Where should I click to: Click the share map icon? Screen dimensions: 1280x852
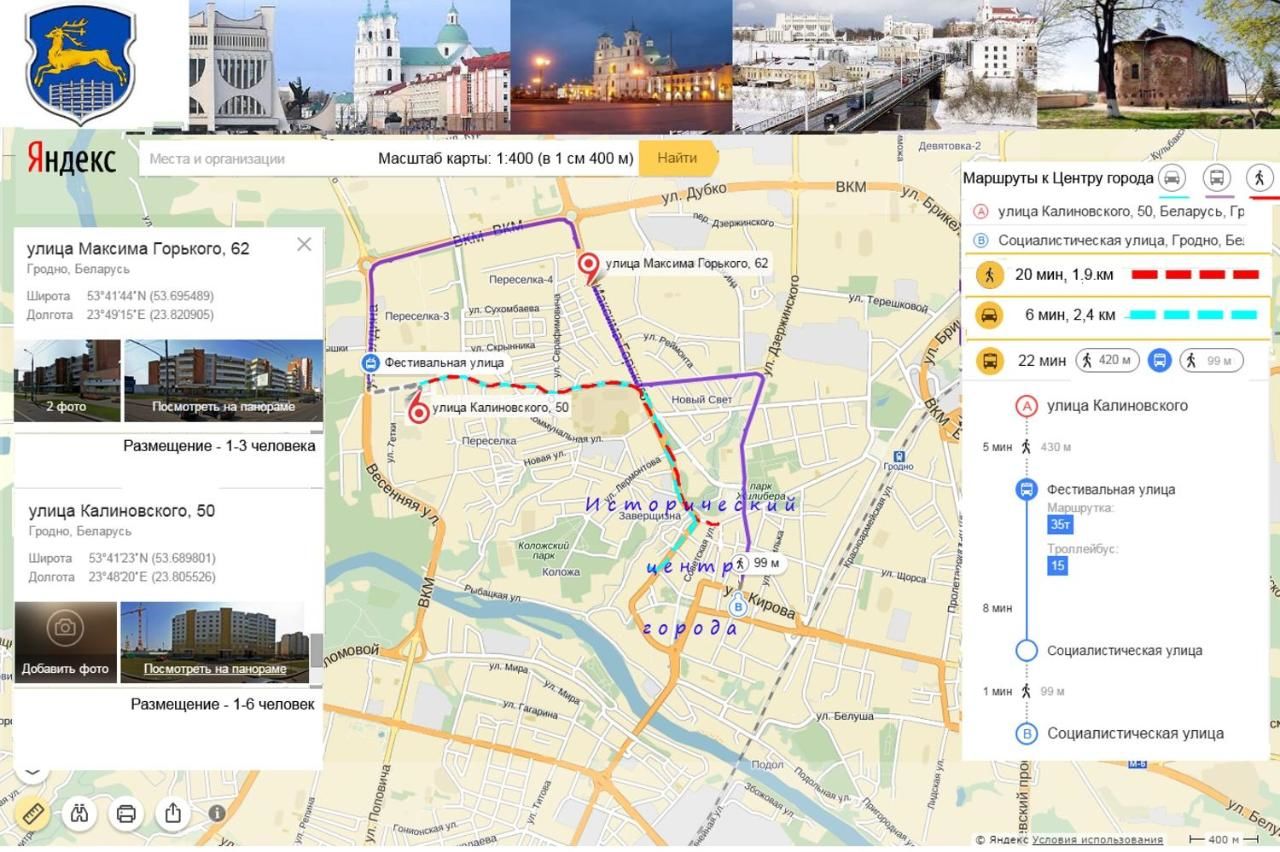(x=173, y=813)
